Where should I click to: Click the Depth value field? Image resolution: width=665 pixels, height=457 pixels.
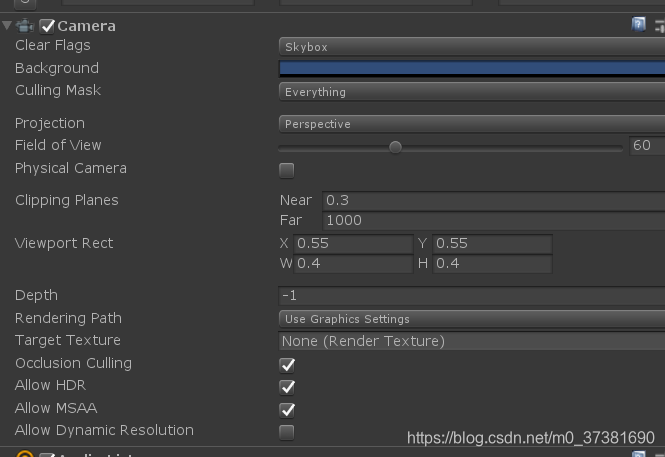(x=472, y=295)
